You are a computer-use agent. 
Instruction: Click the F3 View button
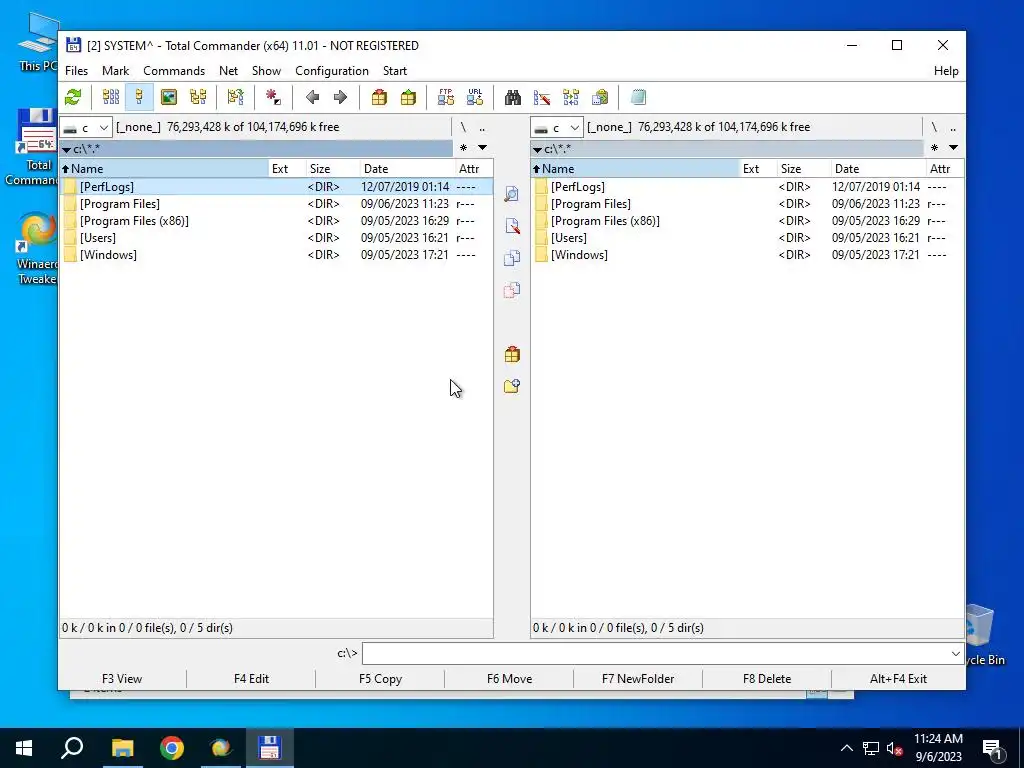122,679
